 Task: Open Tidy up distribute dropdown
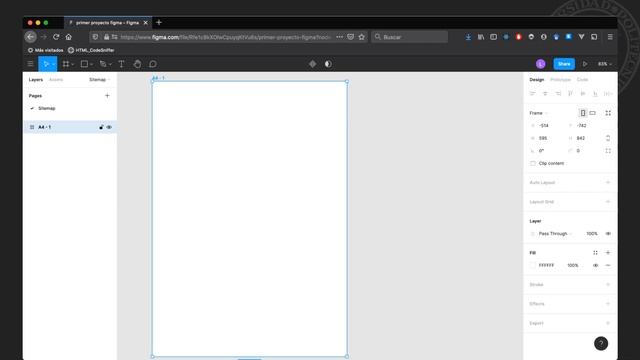[x=608, y=93]
